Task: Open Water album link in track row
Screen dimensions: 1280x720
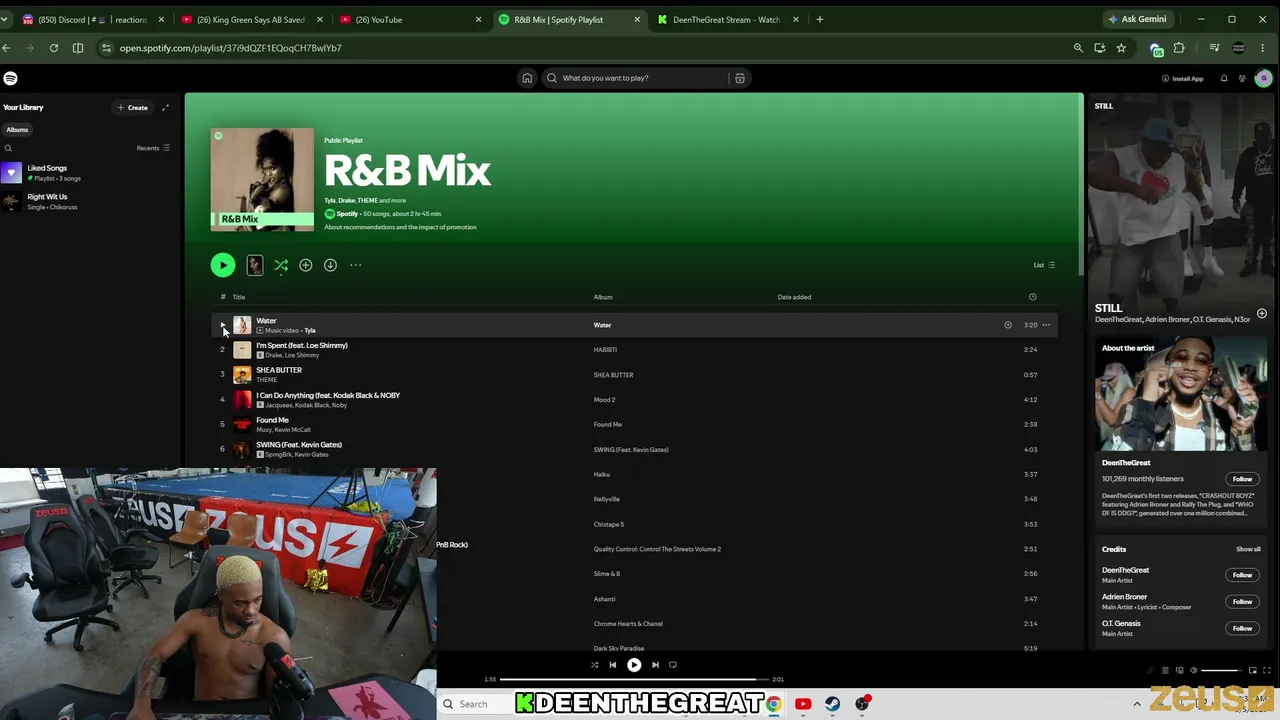Action: tap(602, 325)
